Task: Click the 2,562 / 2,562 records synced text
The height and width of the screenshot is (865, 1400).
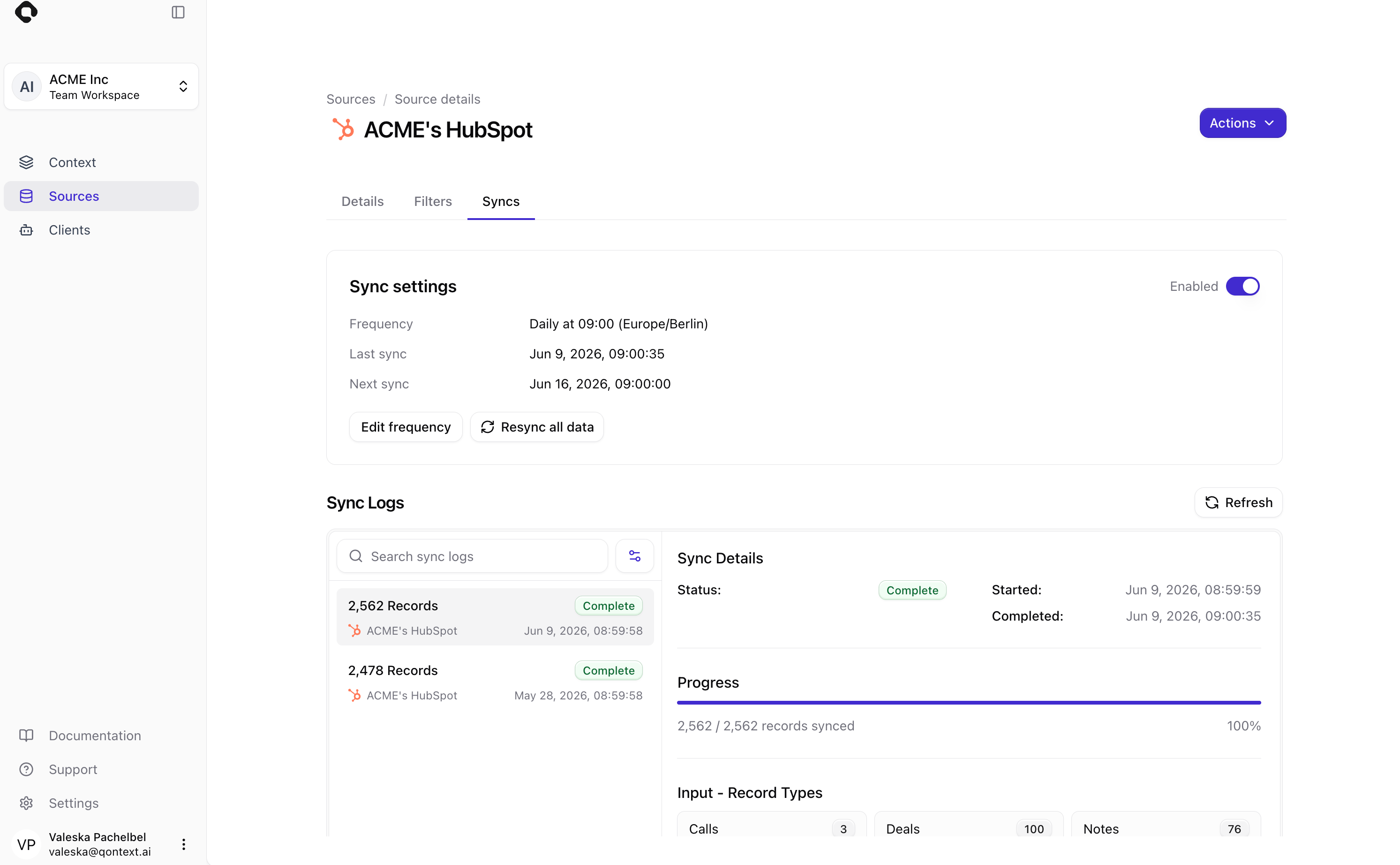Action: pos(766,726)
